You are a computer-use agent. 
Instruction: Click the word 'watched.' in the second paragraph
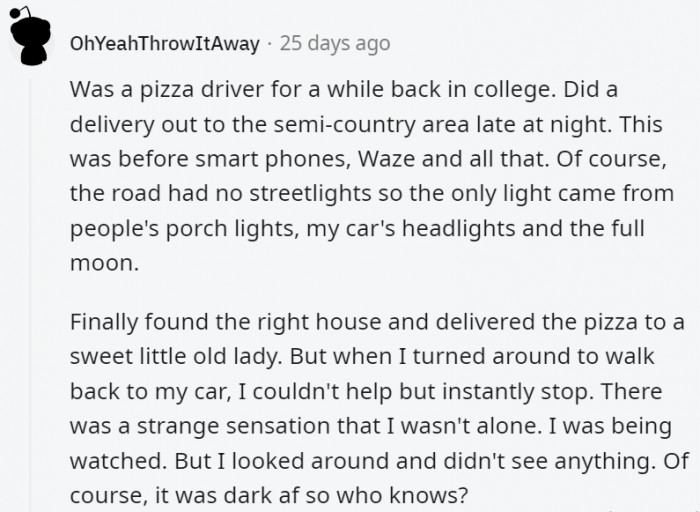(x=119, y=461)
